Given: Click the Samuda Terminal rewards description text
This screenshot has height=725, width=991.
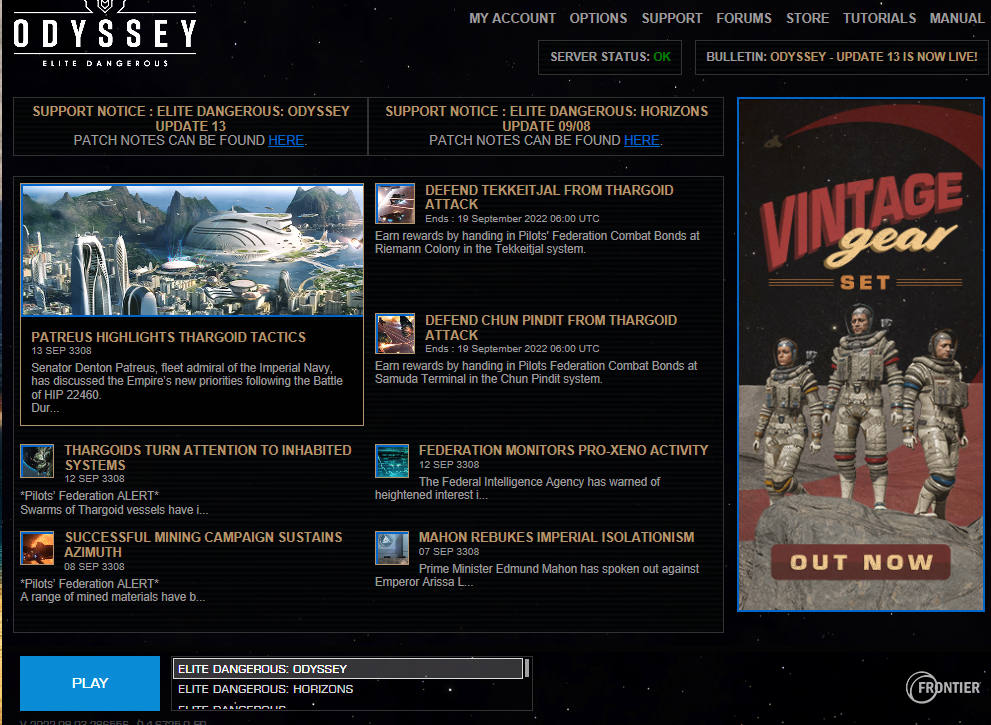Looking at the screenshot, I should (x=536, y=372).
